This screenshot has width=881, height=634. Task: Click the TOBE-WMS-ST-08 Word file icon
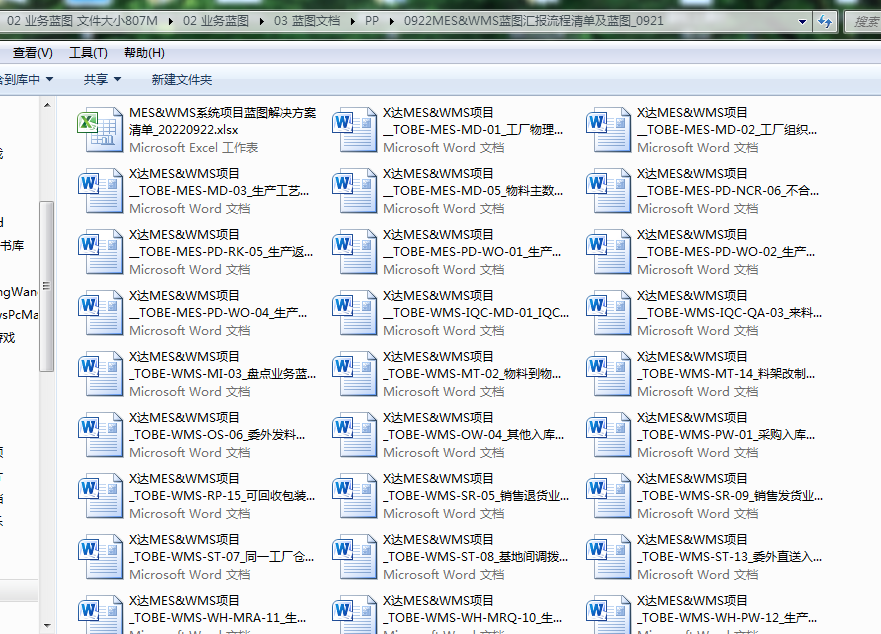pos(354,557)
